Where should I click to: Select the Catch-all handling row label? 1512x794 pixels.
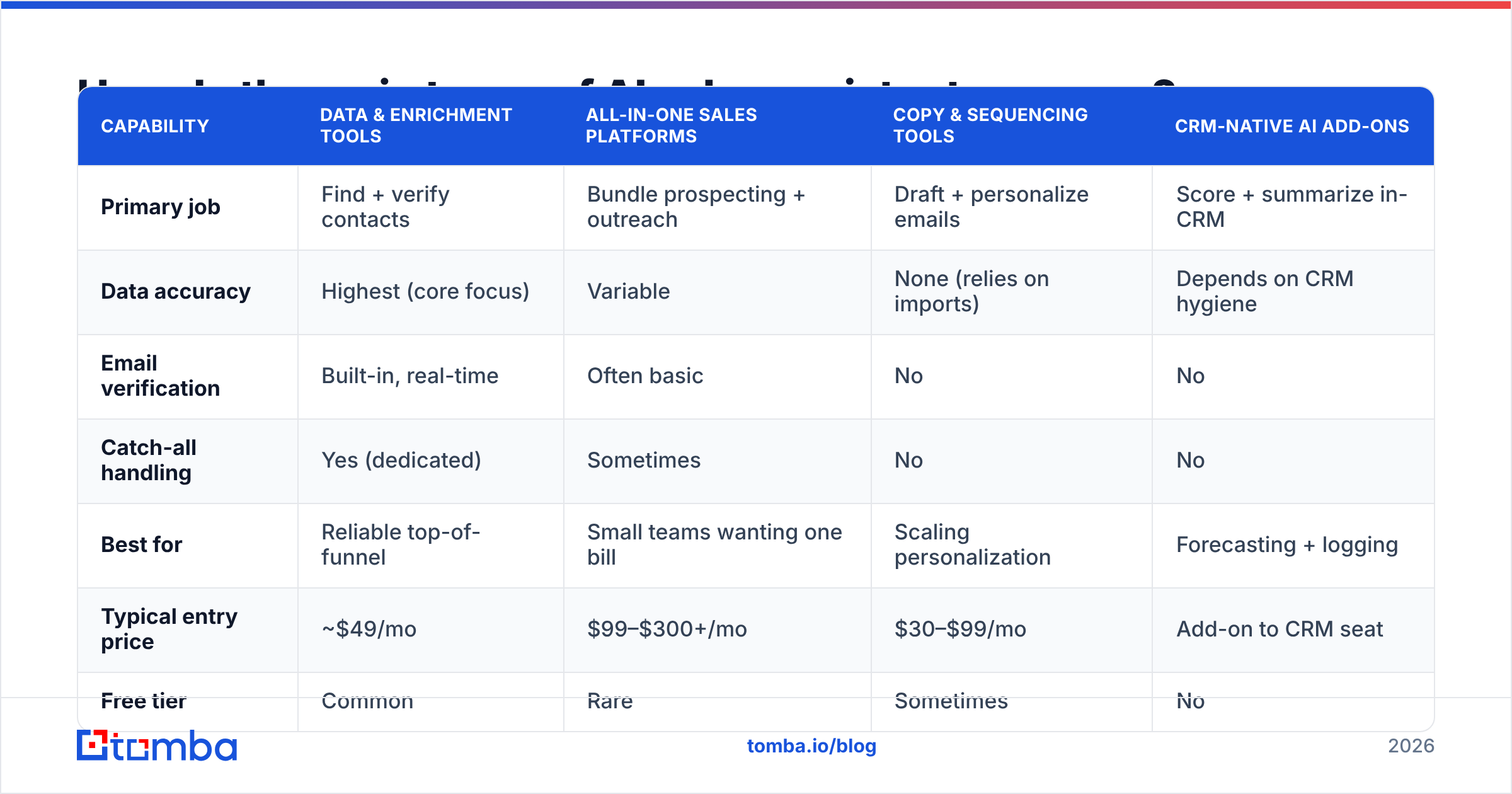[149, 461]
